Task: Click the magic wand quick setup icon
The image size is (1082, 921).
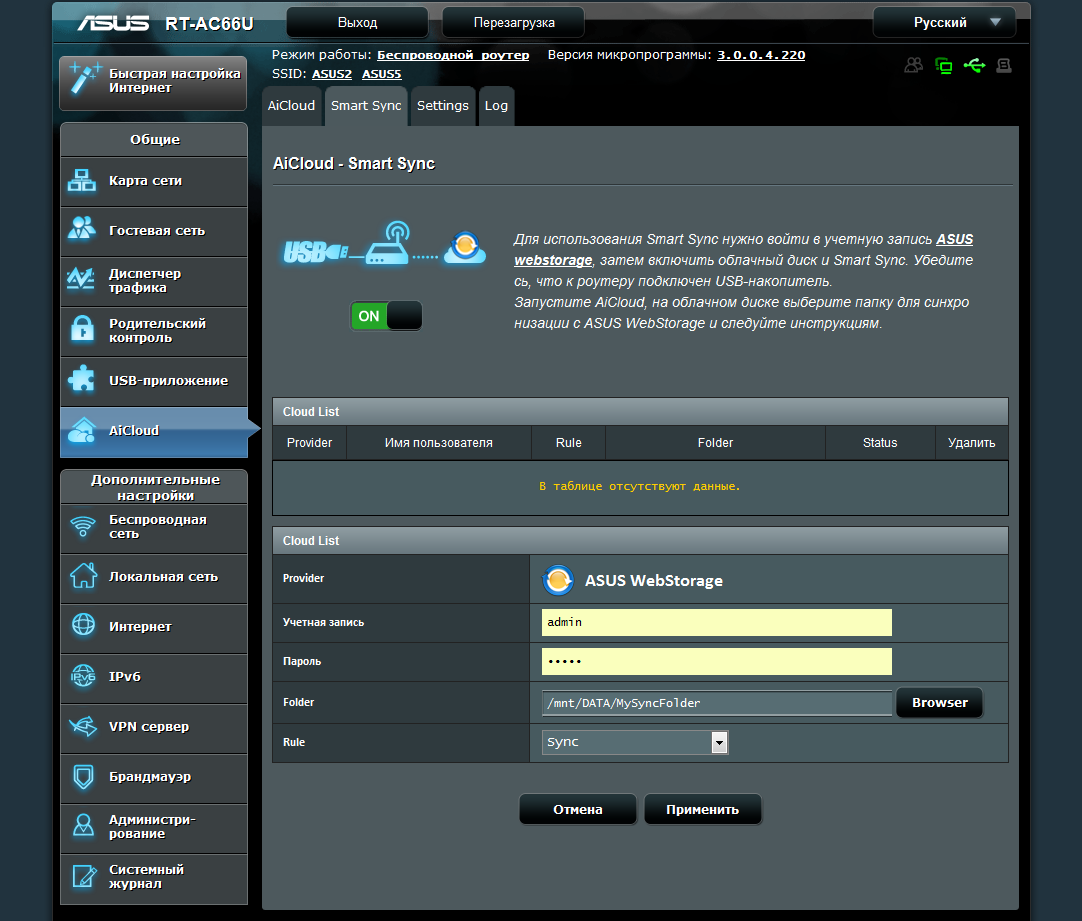Action: coord(84,79)
